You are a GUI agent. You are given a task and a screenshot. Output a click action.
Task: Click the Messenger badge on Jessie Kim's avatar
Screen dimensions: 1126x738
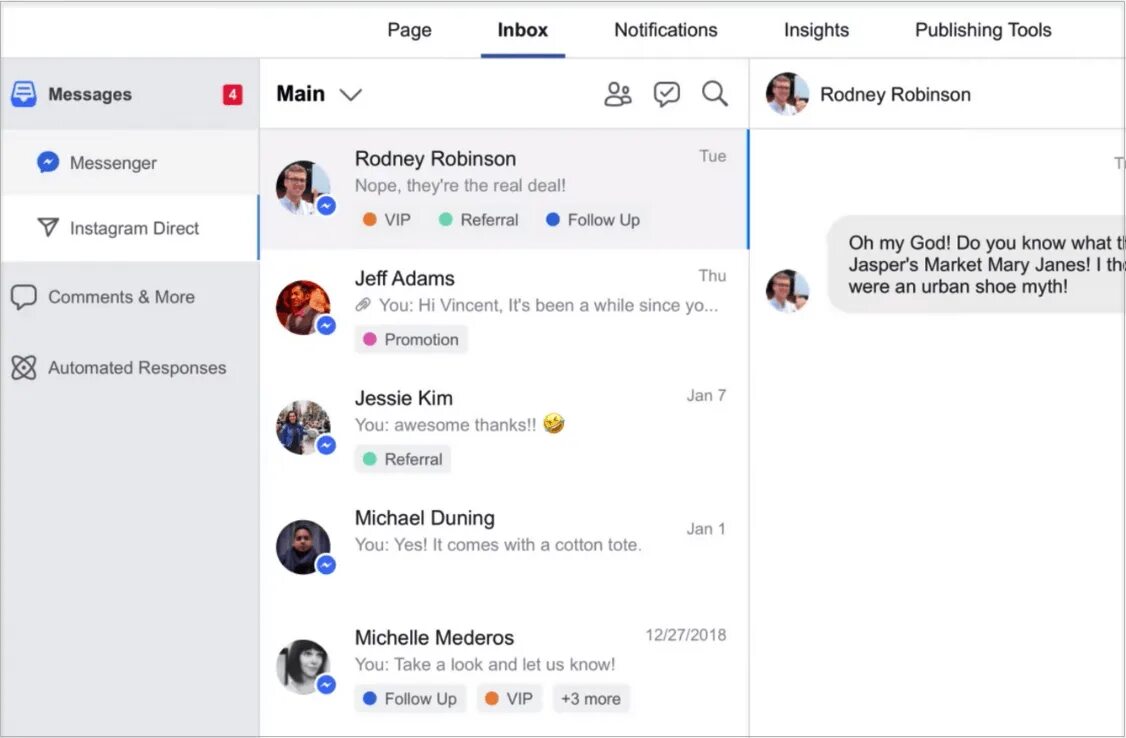[x=326, y=446]
